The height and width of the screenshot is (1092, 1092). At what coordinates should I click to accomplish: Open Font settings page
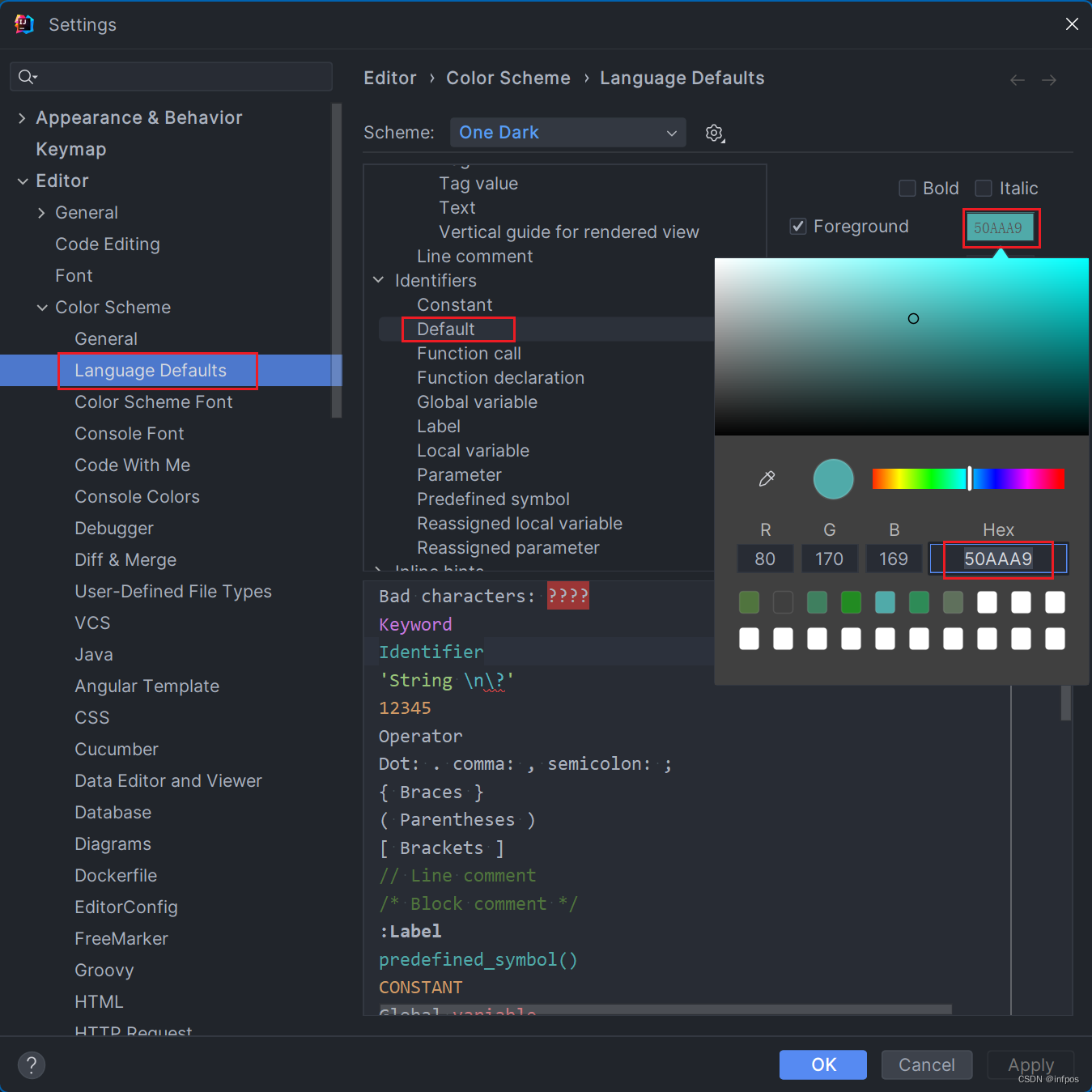[x=74, y=276]
